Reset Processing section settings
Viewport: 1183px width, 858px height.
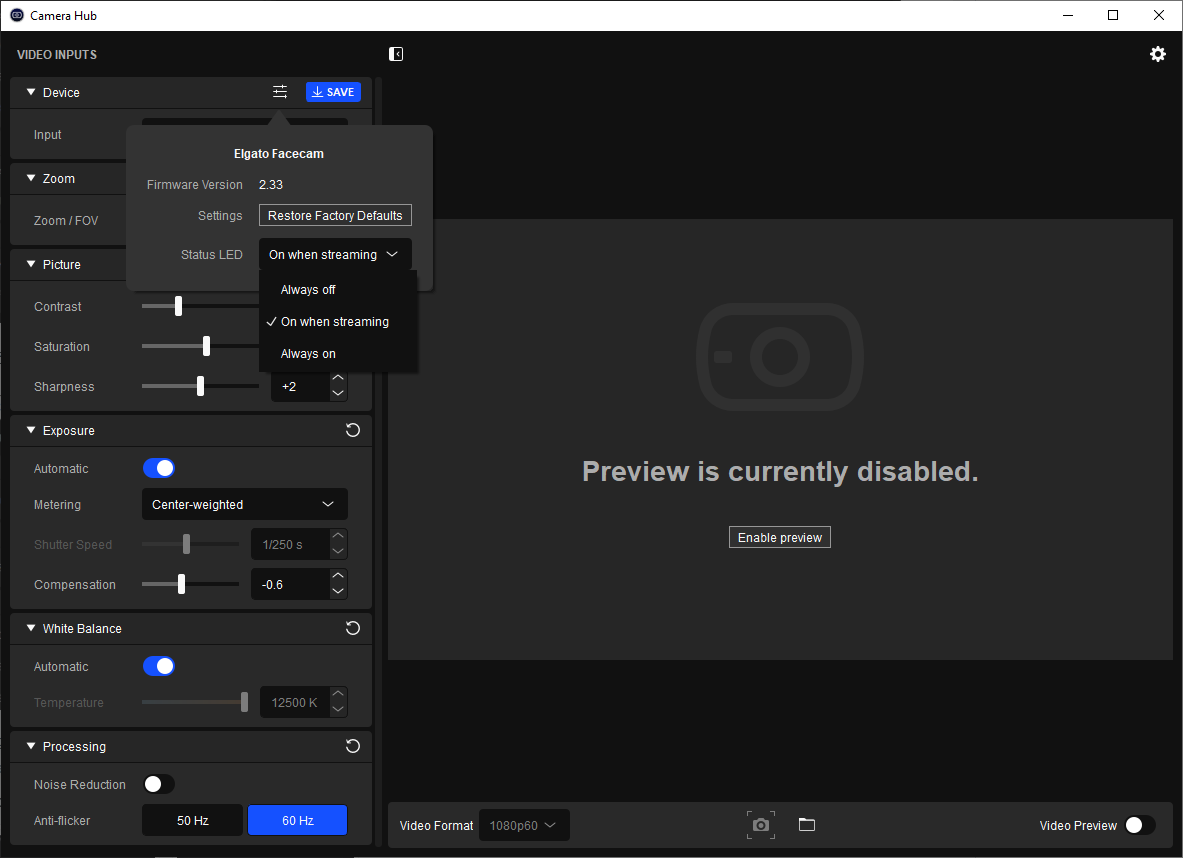pyautogui.click(x=352, y=746)
